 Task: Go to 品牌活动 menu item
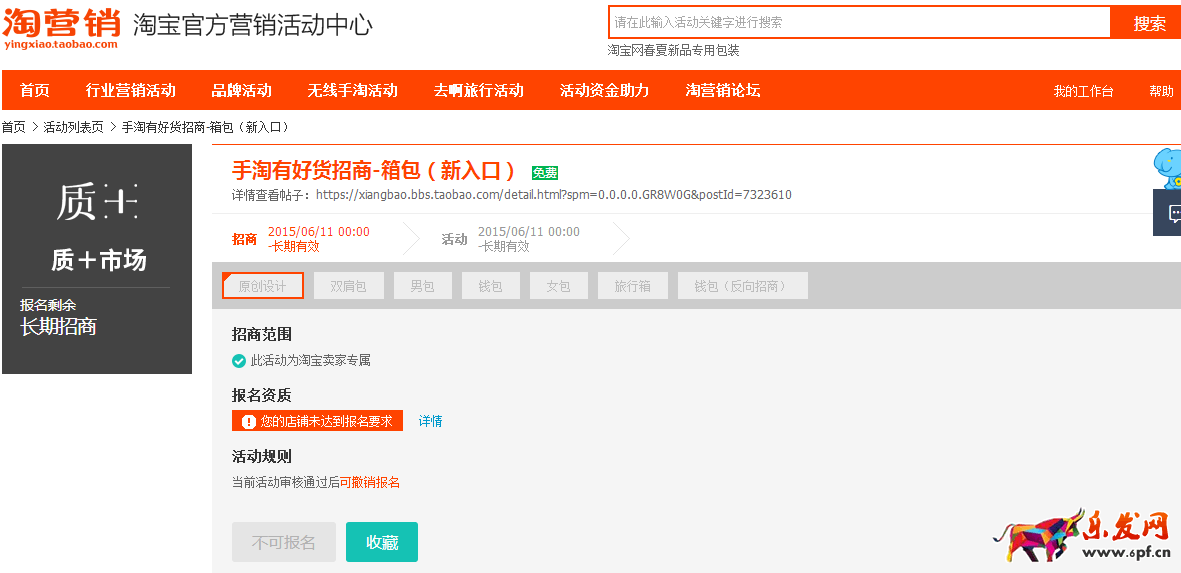(241, 90)
